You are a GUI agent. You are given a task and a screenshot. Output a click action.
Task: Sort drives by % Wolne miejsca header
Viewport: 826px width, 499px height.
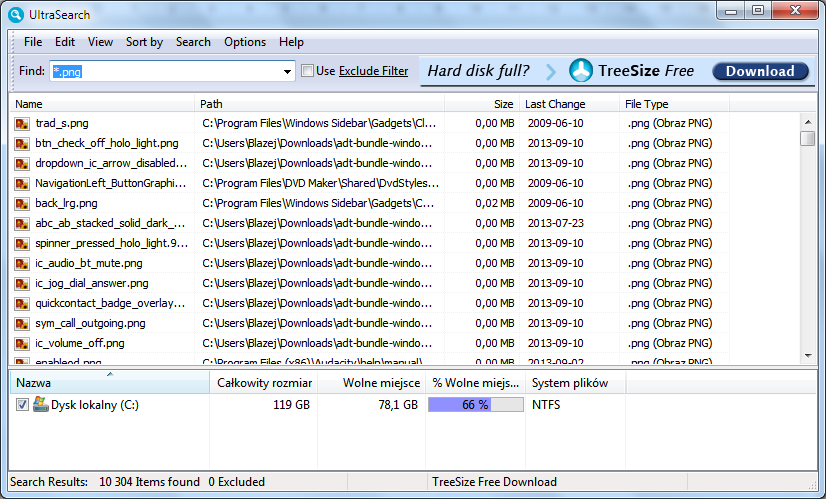(x=476, y=383)
